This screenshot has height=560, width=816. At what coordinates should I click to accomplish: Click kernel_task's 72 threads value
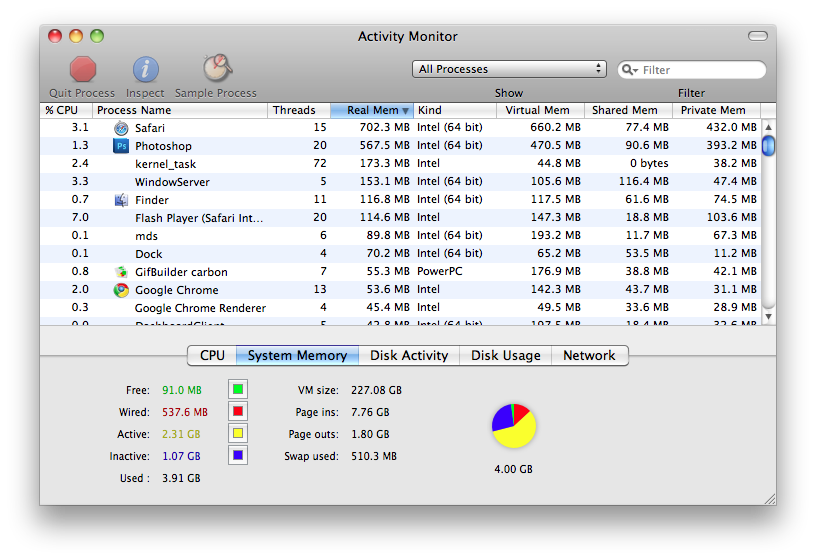click(320, 163)
